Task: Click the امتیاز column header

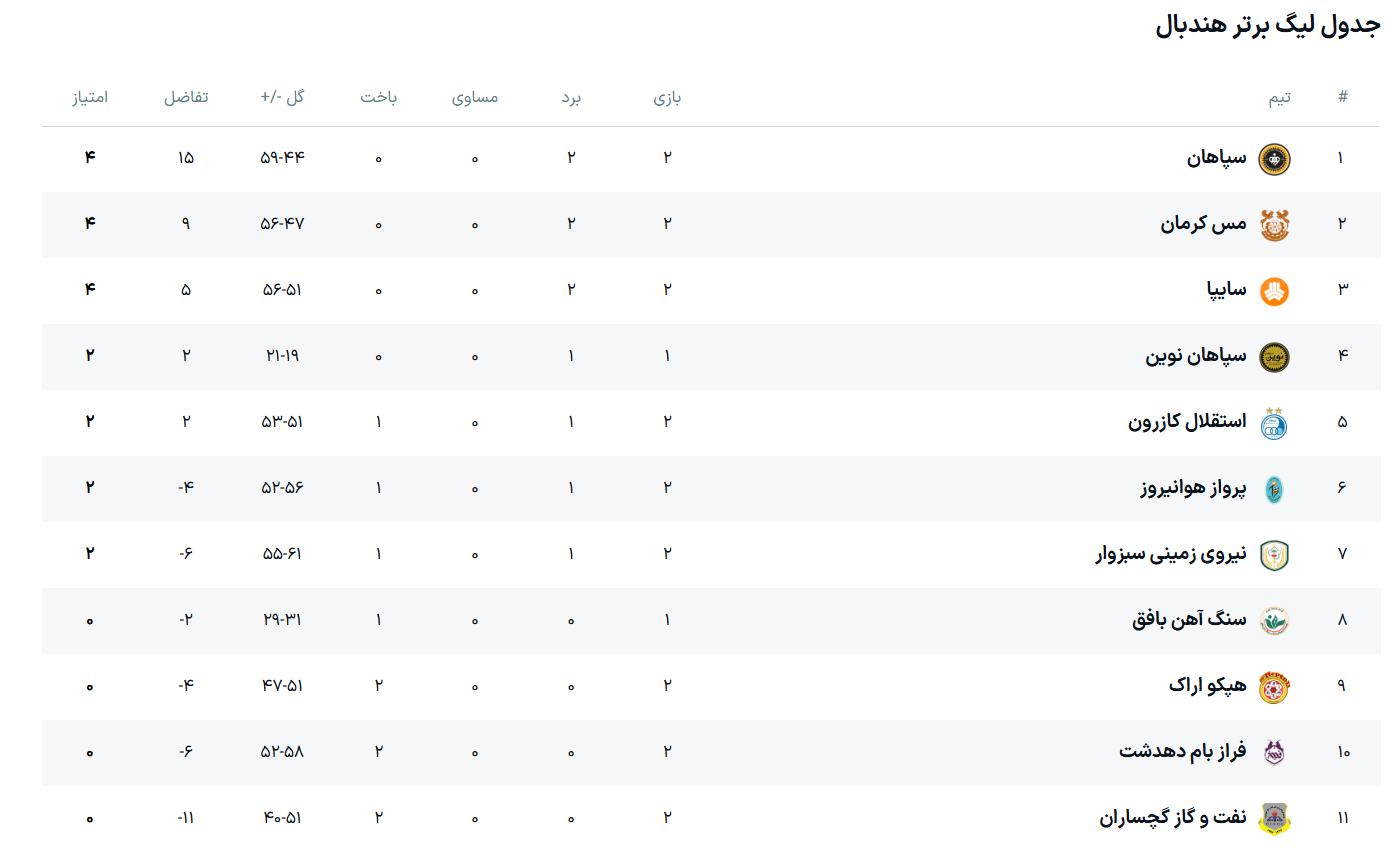Action: pos(89,97)
